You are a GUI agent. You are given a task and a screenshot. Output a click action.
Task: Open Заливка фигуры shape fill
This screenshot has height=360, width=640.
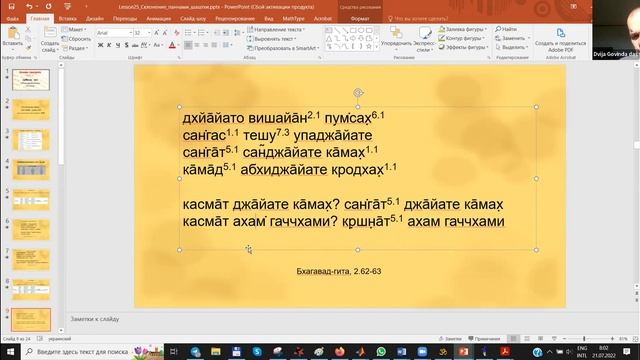462,29
